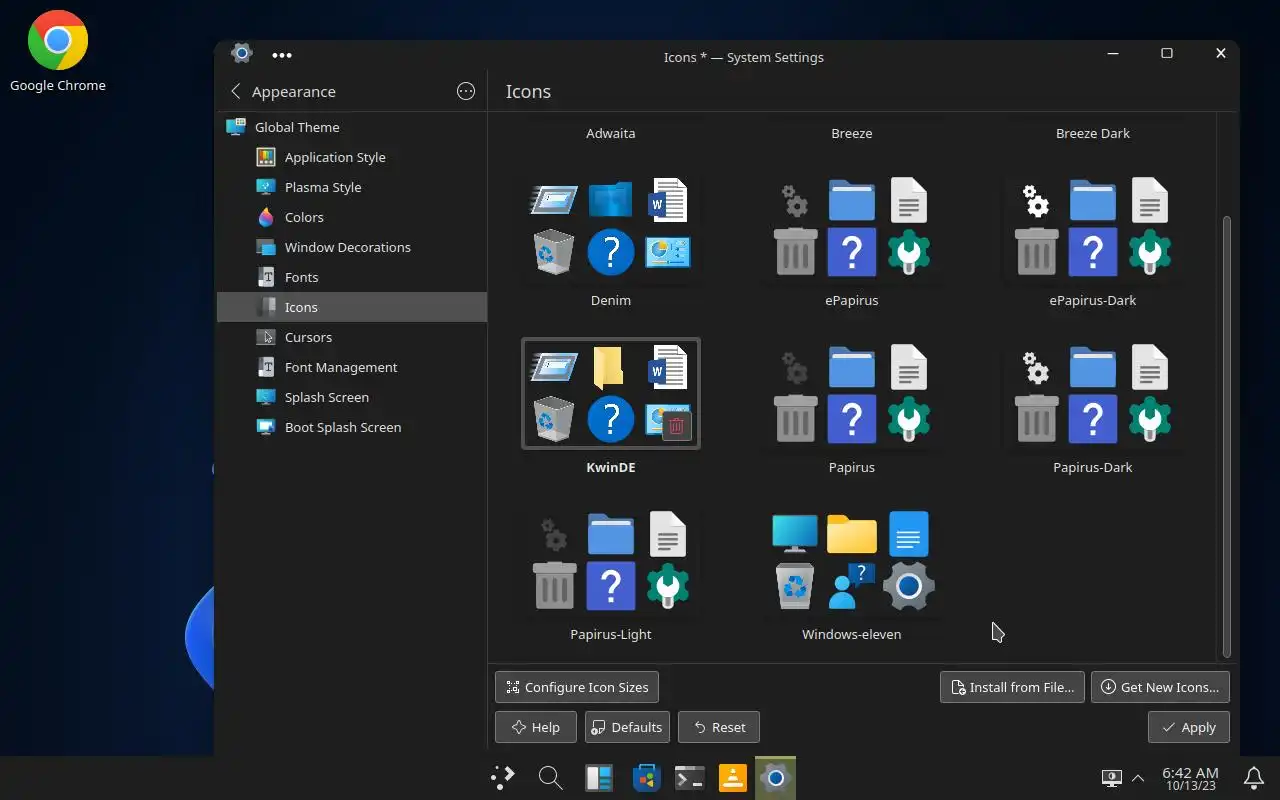Click Get New Icons button
This screenshot has width=1280, height=800.
click(1160, 687)
